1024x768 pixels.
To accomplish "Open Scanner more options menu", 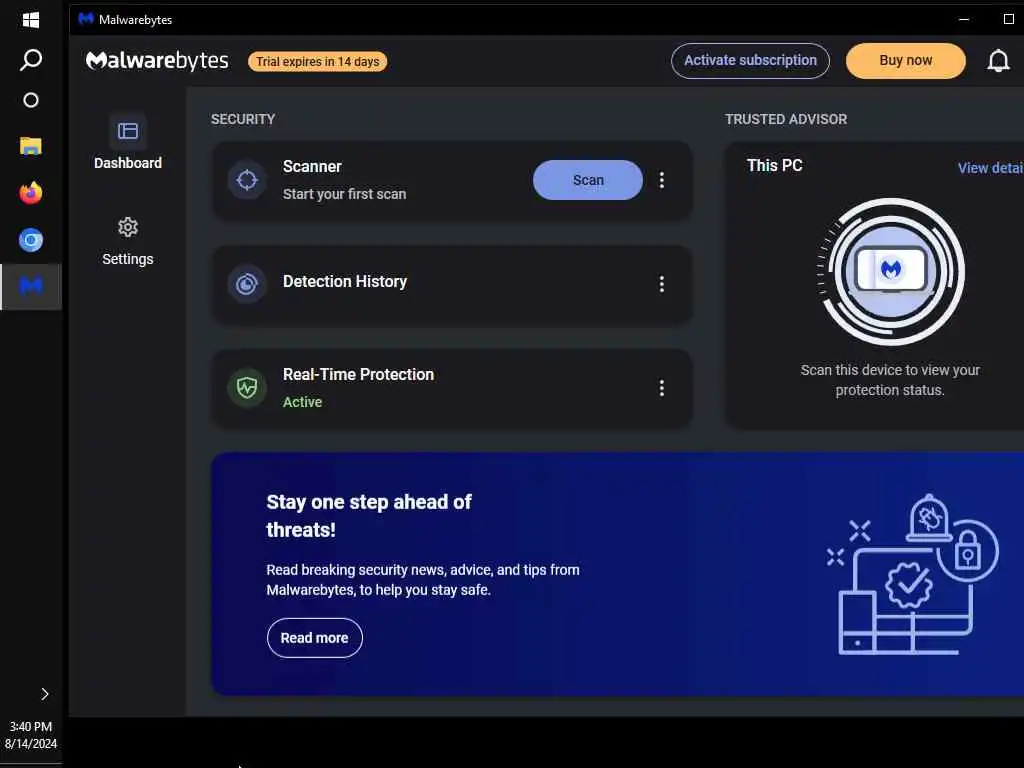I will point(662,180).
